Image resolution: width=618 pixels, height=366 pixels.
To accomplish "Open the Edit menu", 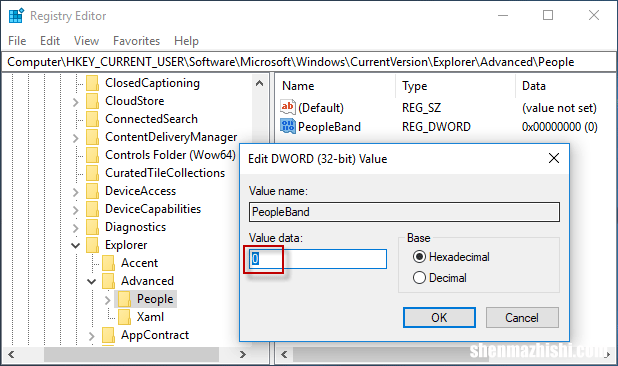I will (50, 41).
